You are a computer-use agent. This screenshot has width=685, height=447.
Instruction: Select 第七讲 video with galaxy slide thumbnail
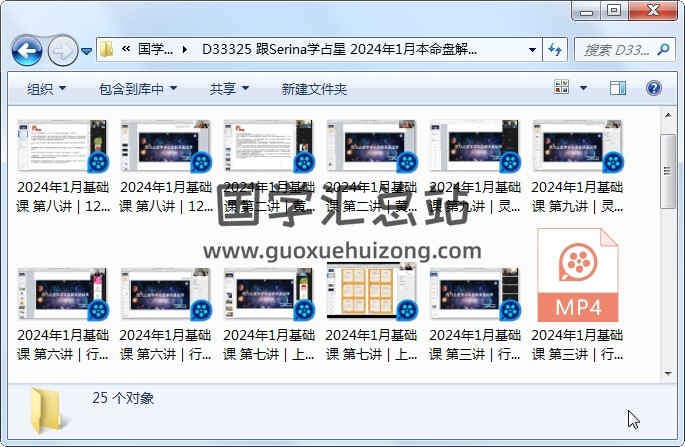click(269, 315)
